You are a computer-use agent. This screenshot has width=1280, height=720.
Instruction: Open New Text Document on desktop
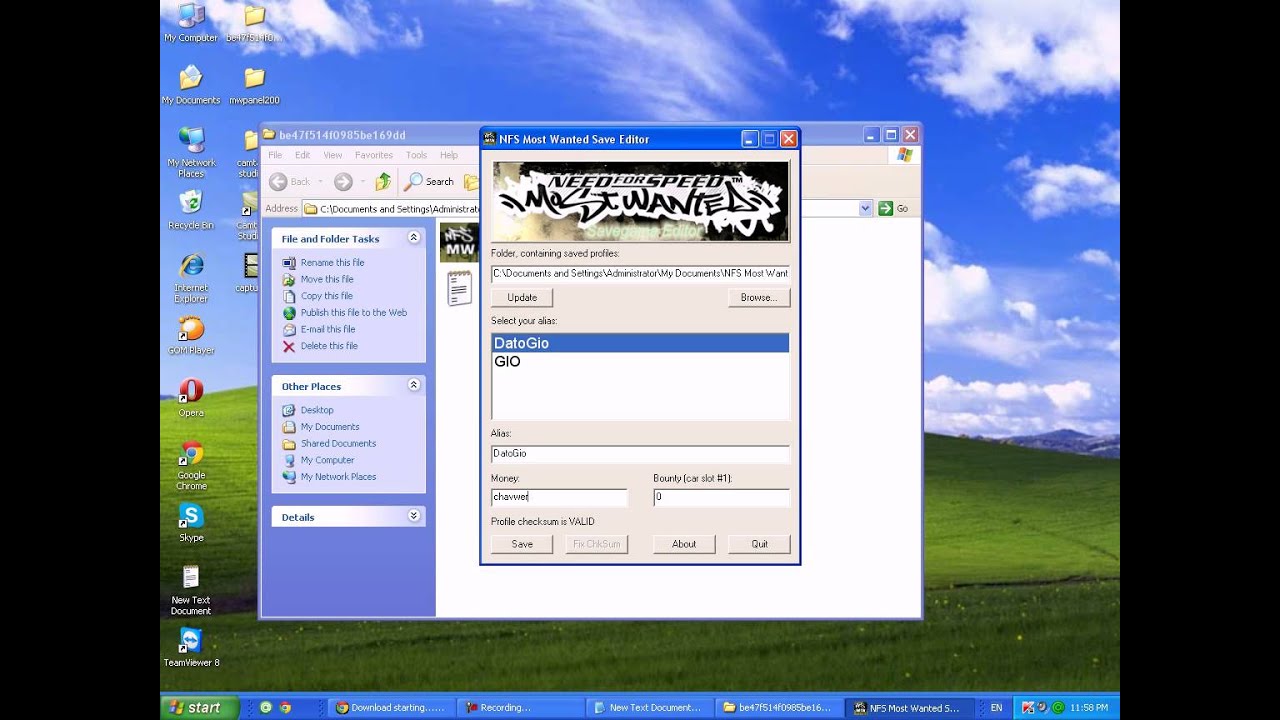coord(191,590)
